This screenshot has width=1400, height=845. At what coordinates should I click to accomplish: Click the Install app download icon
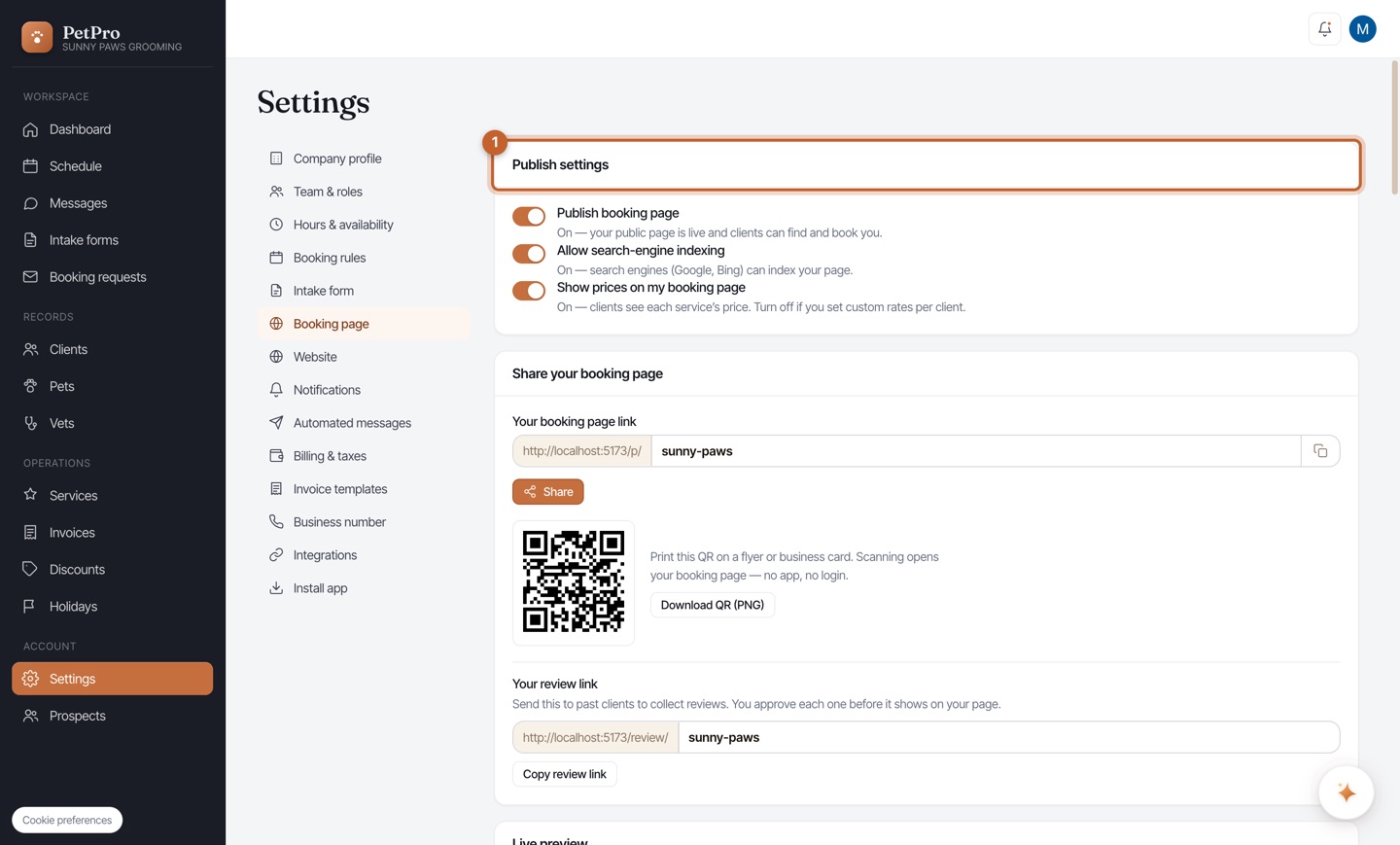pos(276,588)
